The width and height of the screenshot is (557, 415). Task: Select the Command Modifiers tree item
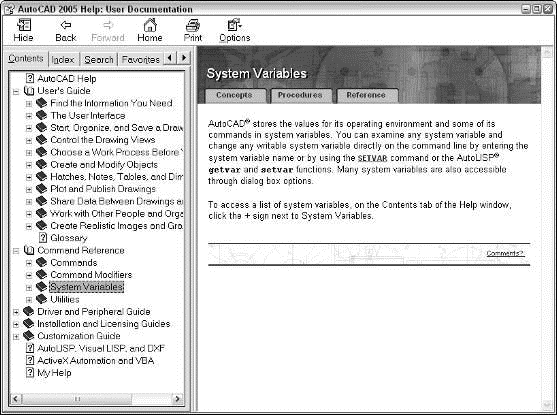pyautogui.click(x=91, y=275)
